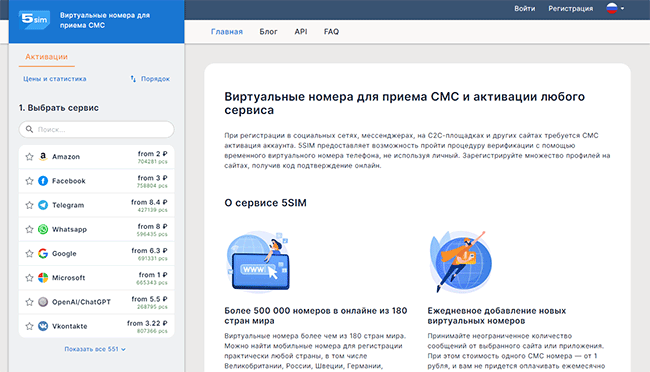The image size is (650, 372).
Task: Click the Регистрация link
Action: (570, 8)
